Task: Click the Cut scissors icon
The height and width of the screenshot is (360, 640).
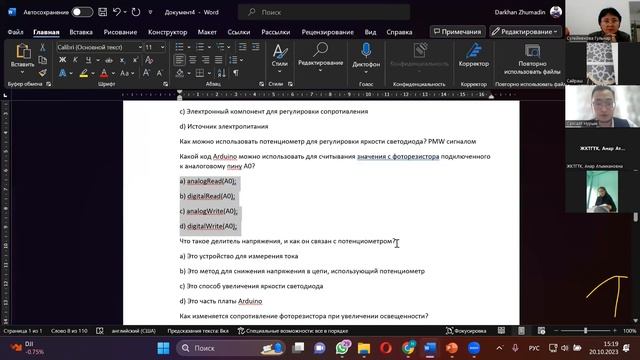Action: pyautogui.click(x=42, y=47)
